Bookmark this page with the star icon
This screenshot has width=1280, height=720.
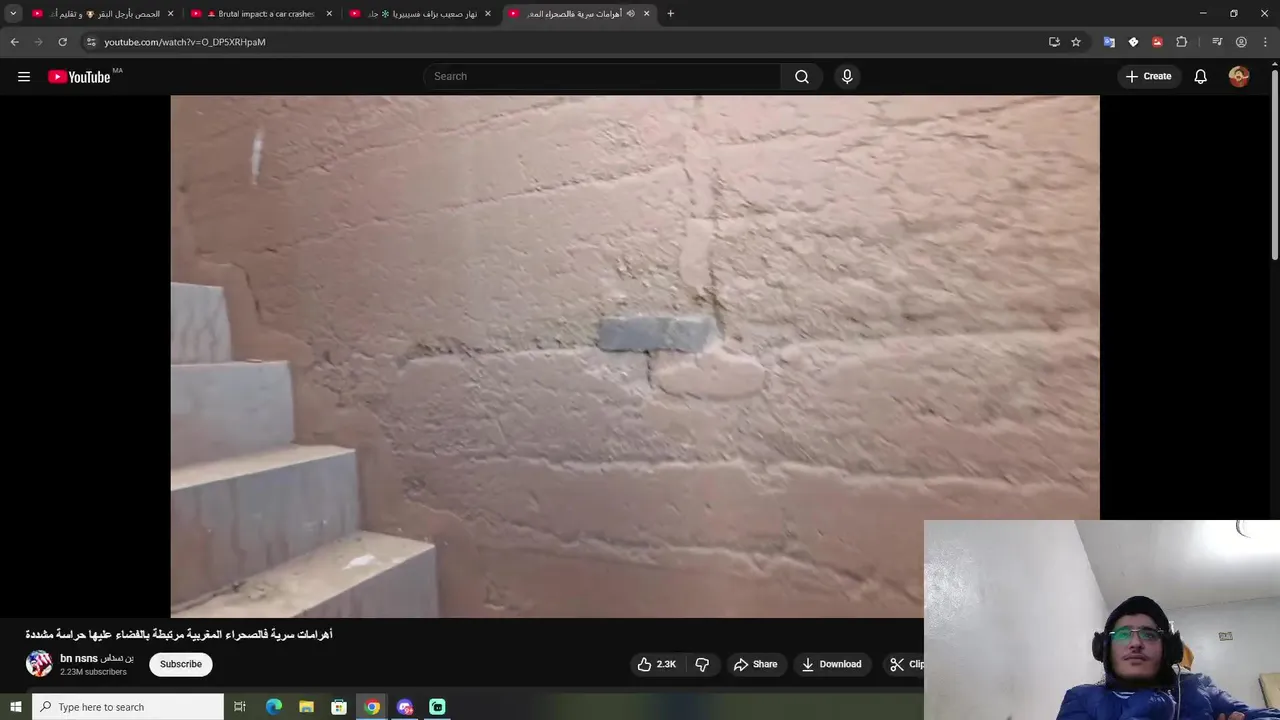1076,42
